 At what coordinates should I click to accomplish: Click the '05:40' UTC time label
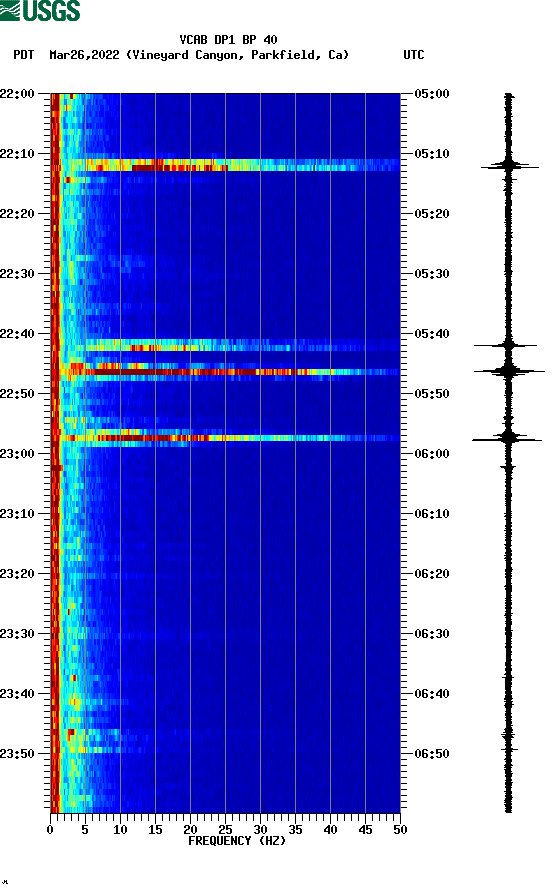pos(432,334)
